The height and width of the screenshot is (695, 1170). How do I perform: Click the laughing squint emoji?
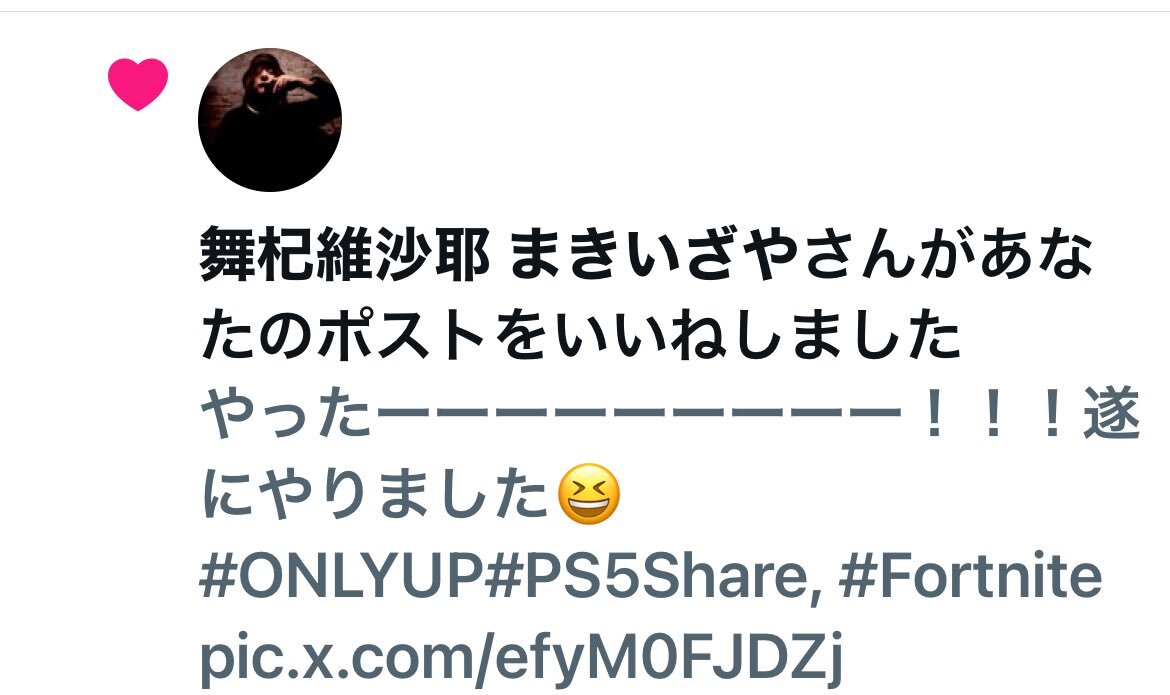point(589,494)
